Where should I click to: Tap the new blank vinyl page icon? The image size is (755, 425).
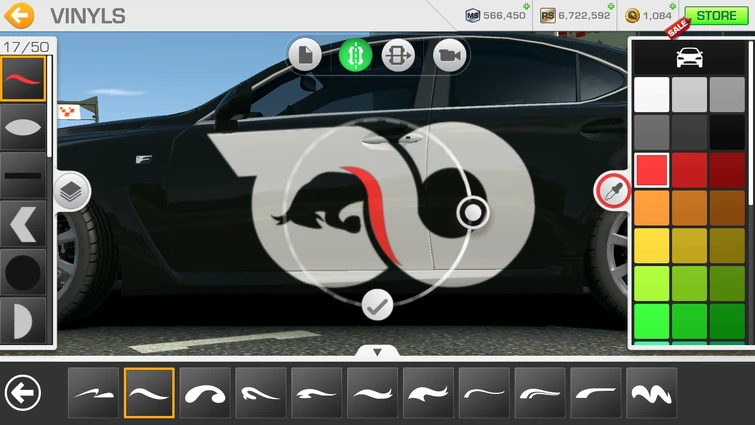pos(305,55)
